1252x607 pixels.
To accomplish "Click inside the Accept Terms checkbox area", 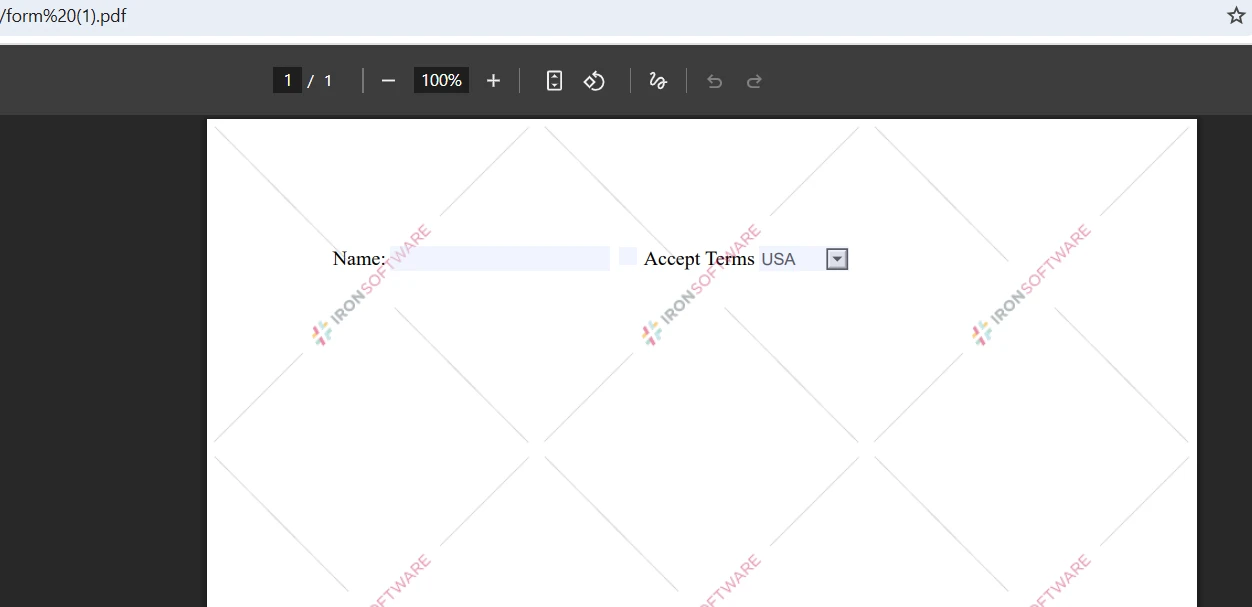I will (627, 256).
